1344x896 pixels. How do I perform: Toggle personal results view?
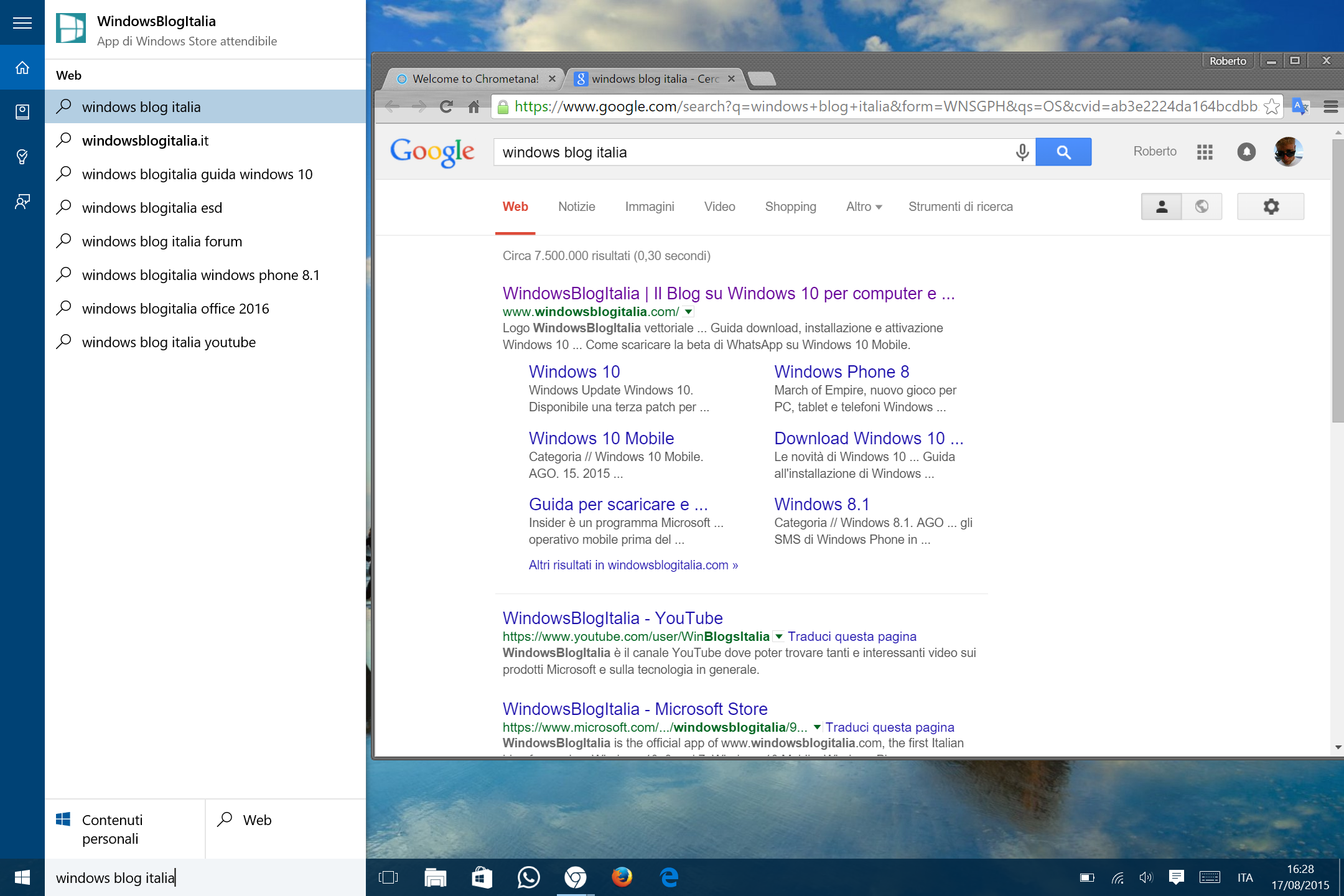[x=1161, y=207]
